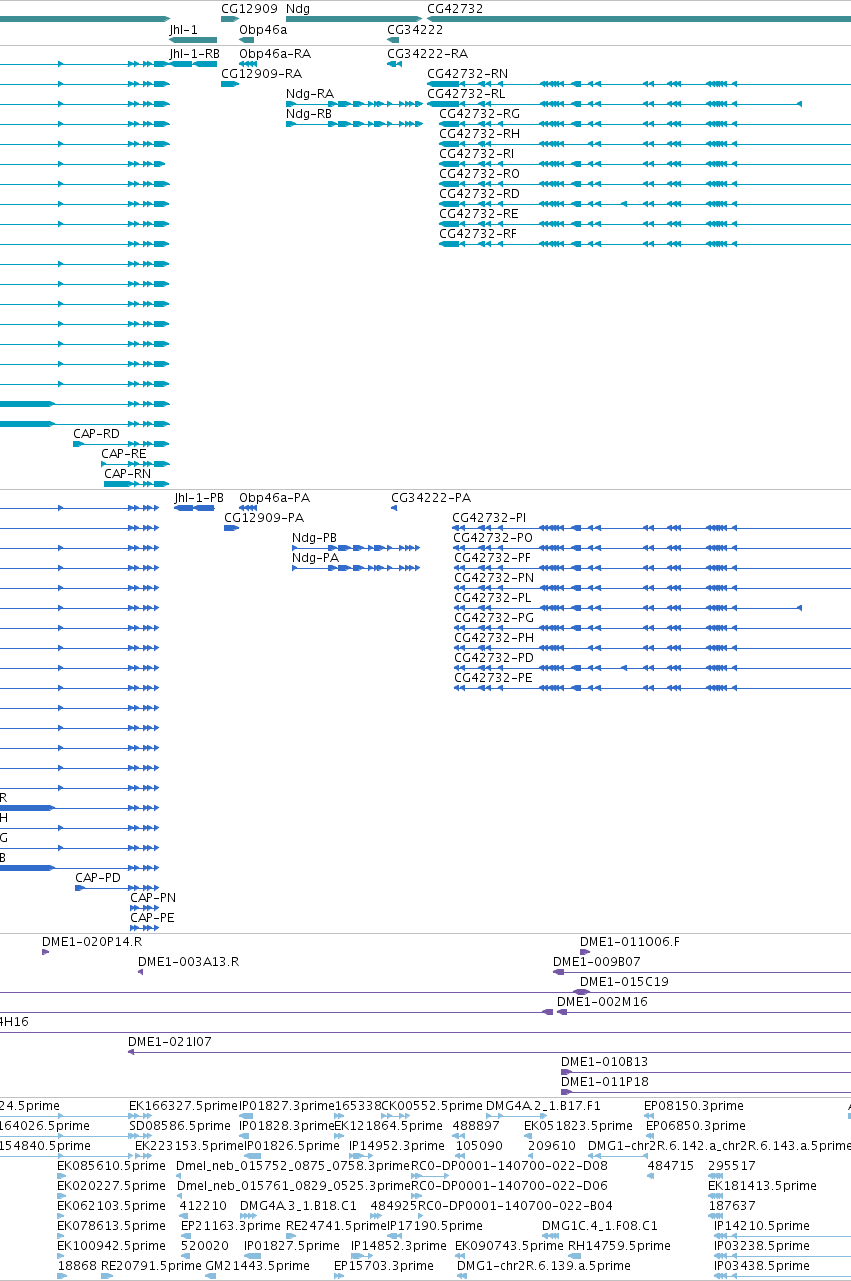Select EST EK181413.5prime
Image resolution: width=851 pixels, height=1281 pixels.
coord(762,1186)
